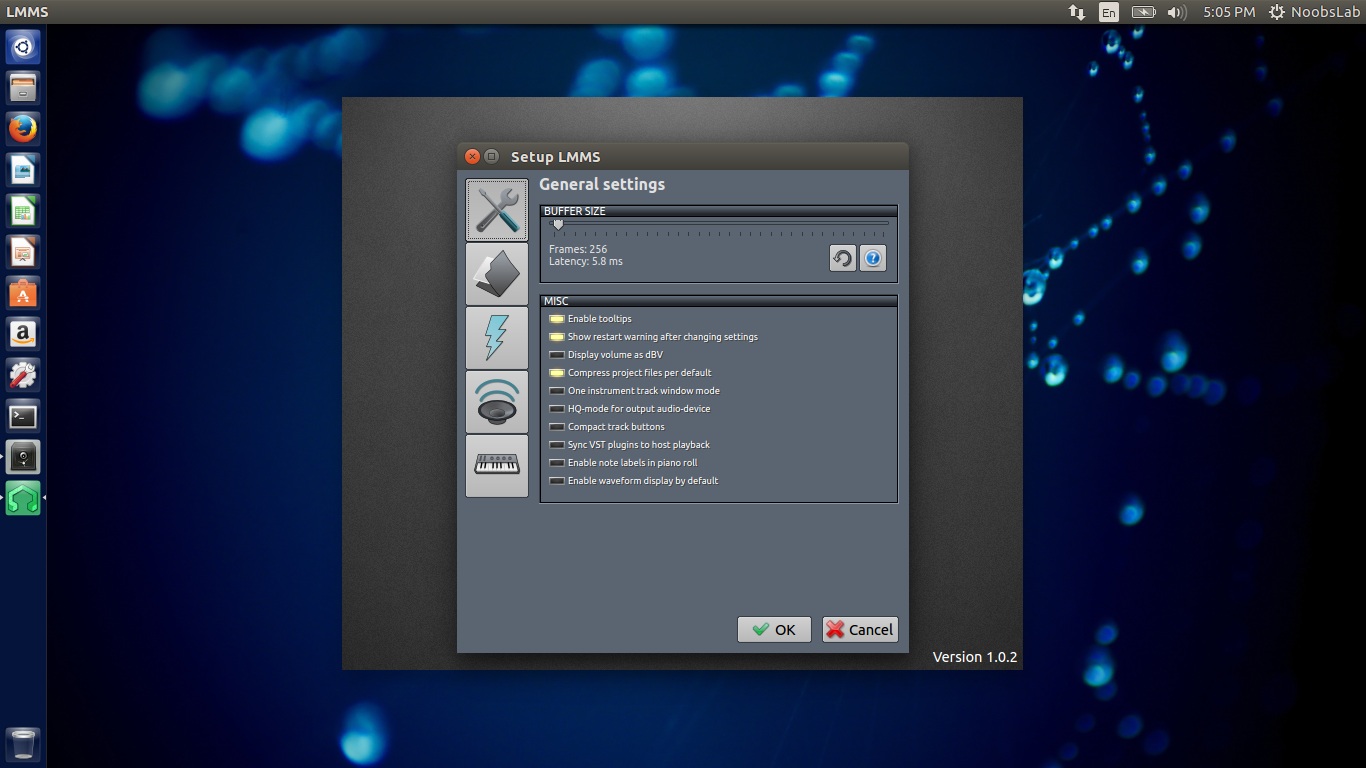Open the Files manager in launcher

pyautogui.click(x=23, y=87)
